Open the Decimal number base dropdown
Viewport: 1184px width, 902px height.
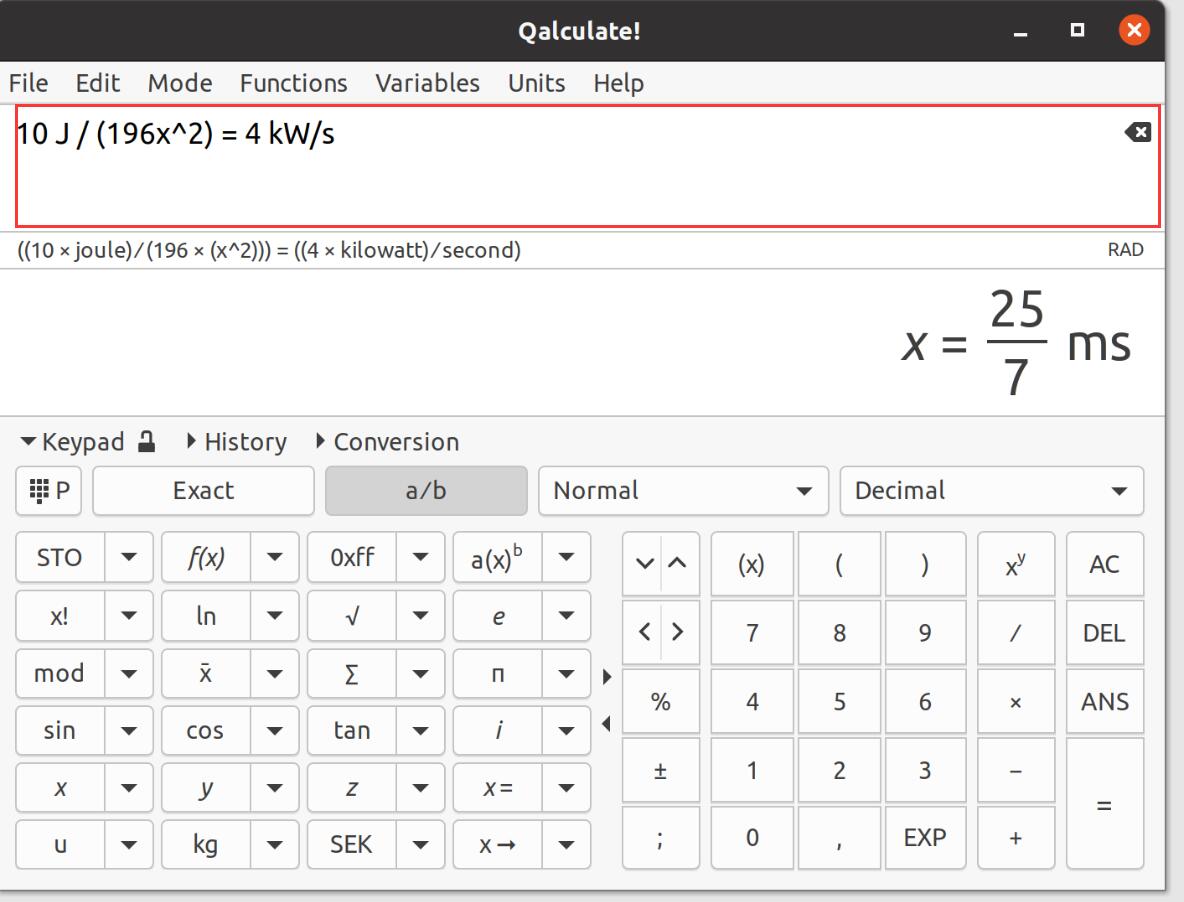coord(991,491)
